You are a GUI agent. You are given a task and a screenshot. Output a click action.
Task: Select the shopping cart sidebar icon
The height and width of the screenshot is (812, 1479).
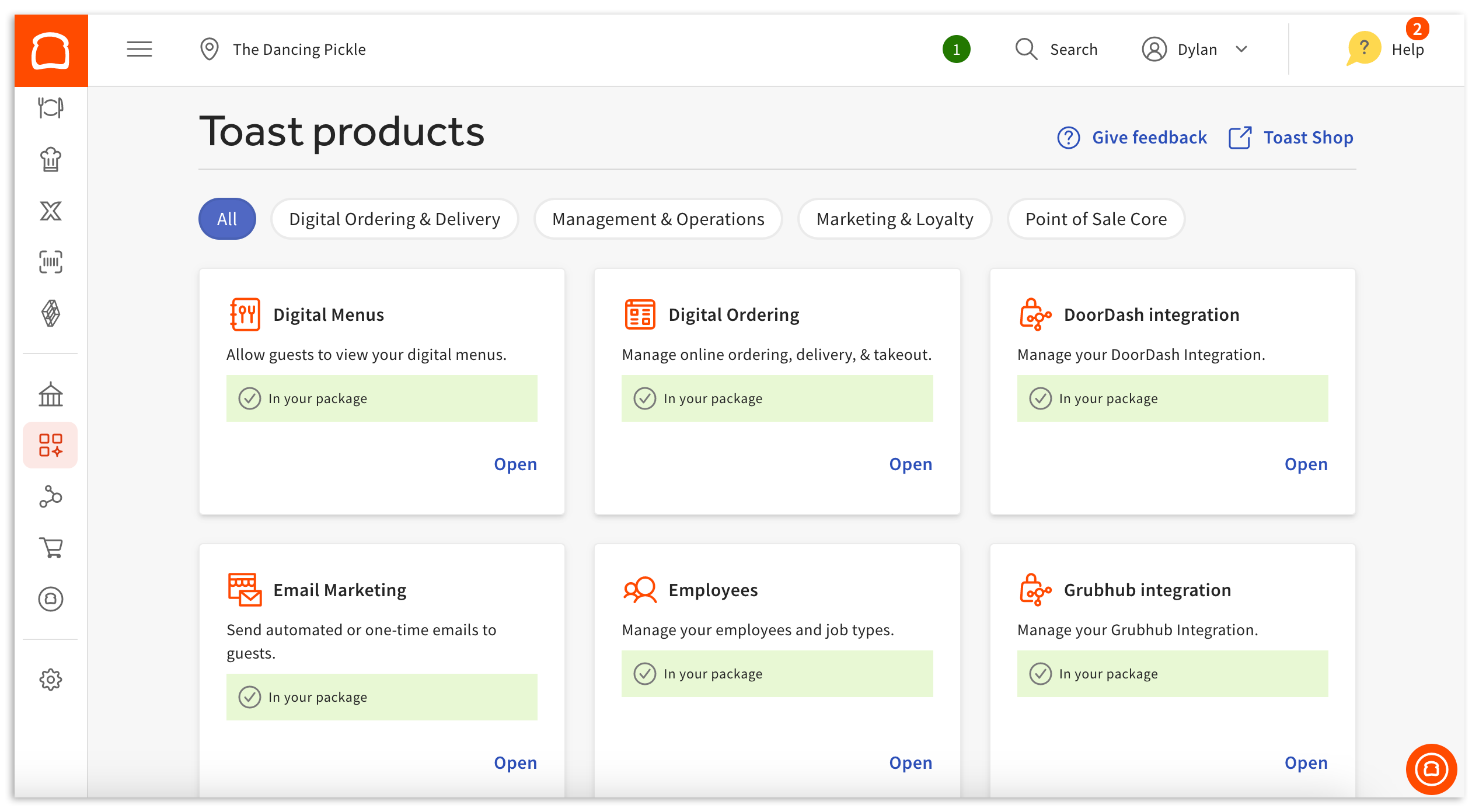[51, 548]
